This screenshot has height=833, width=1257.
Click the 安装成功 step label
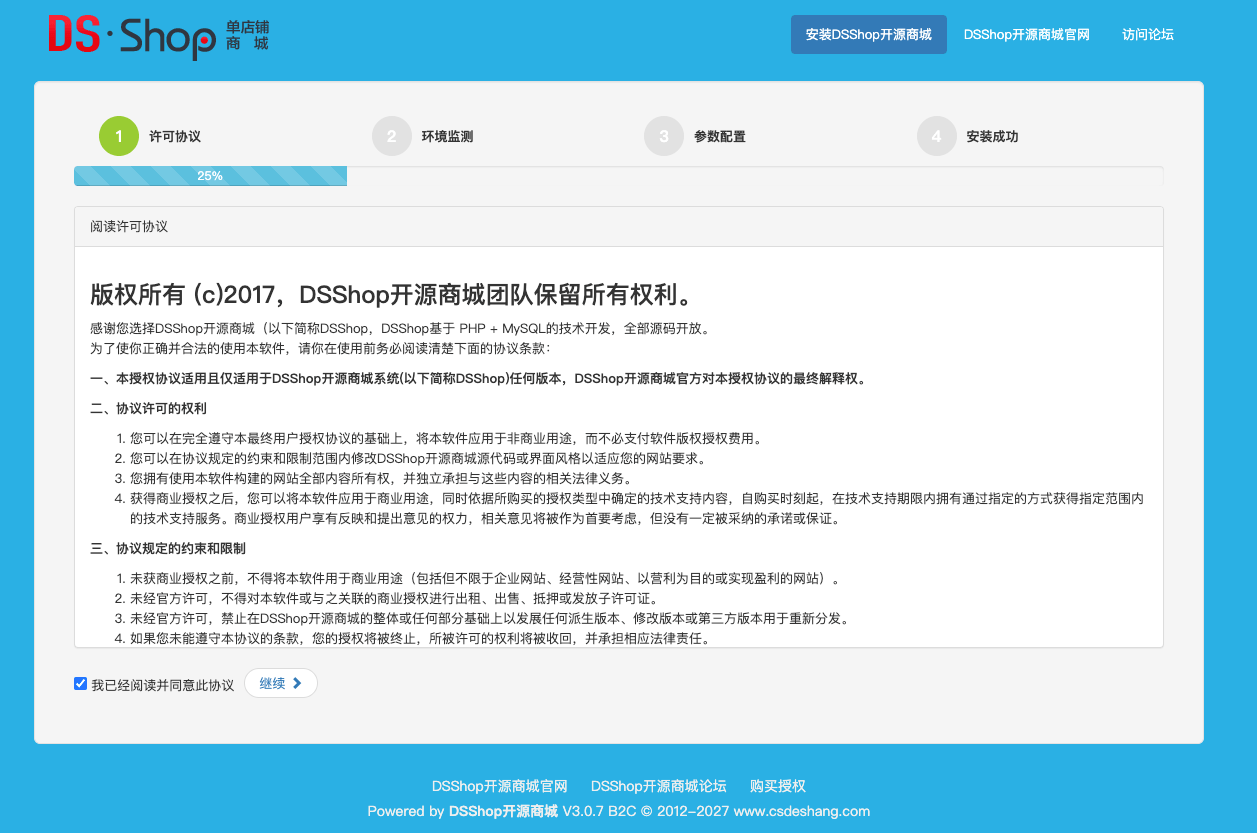[992, 137]
